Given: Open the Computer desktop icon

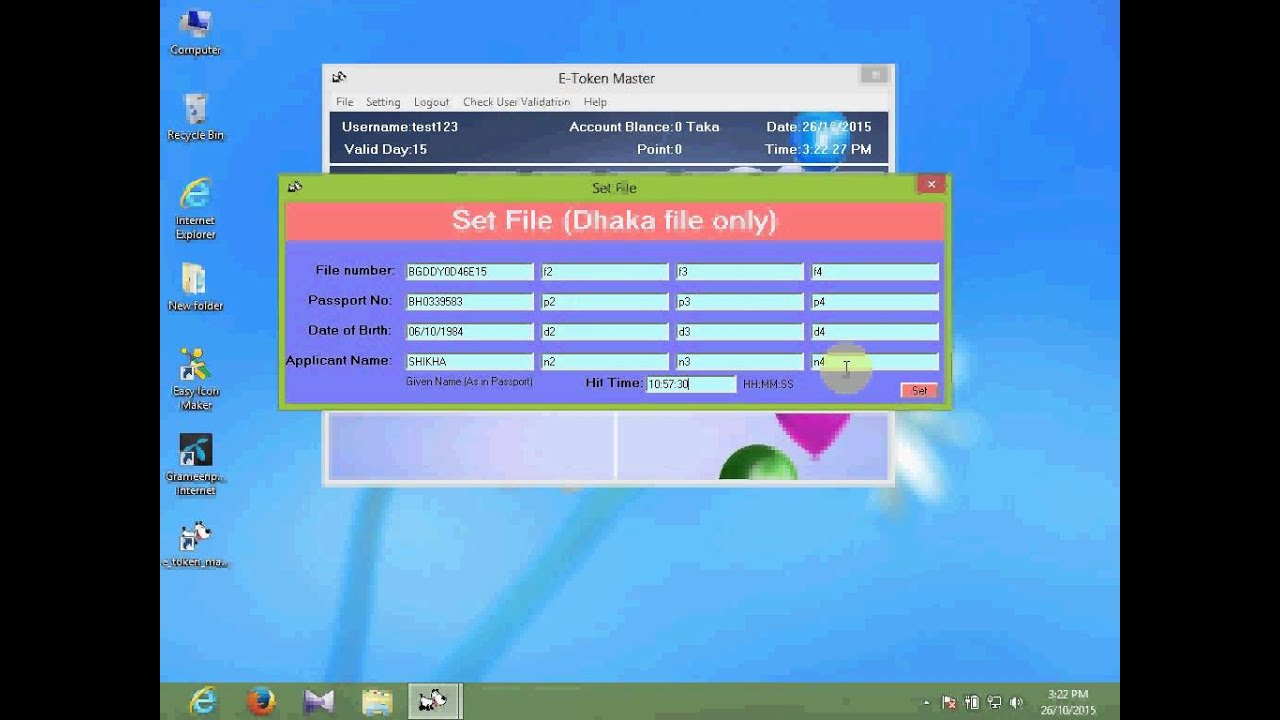Looking at the screenshot, I should [195, 31].
